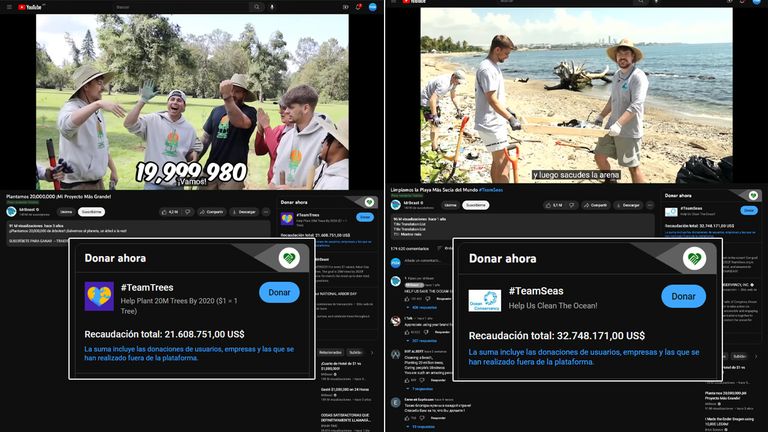Focus the search field in left YouTube window
This screenshot has height=432, width=768.
pos(181,7)
